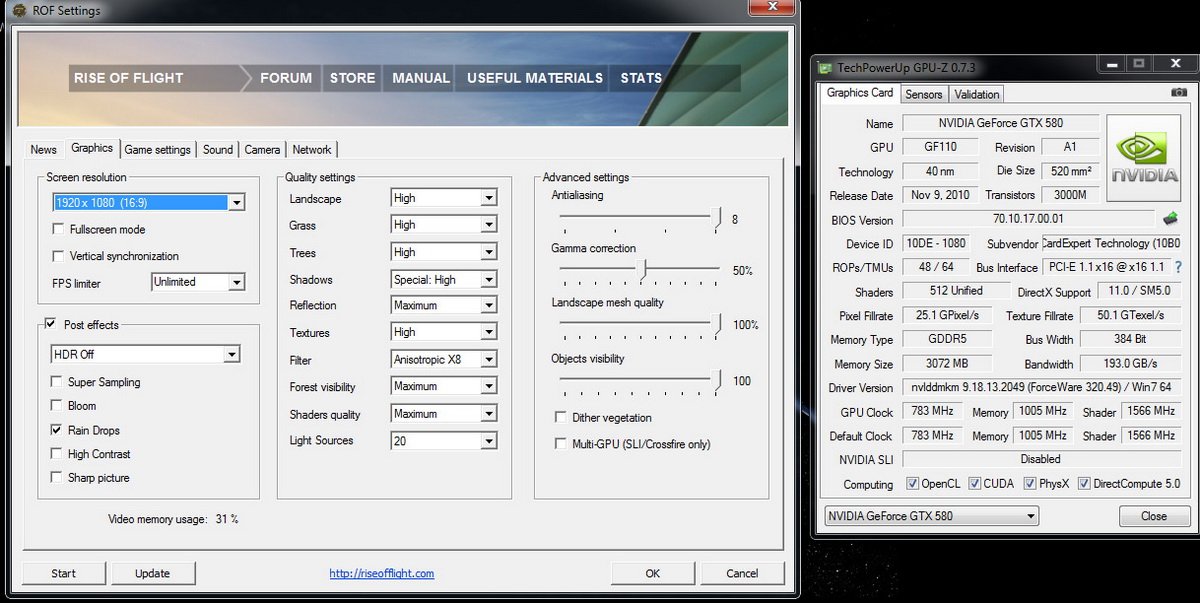This screenshot has width=1200, height=603.
Task: Open the HDR Off dropdown
Action: (x=145, y=354)
